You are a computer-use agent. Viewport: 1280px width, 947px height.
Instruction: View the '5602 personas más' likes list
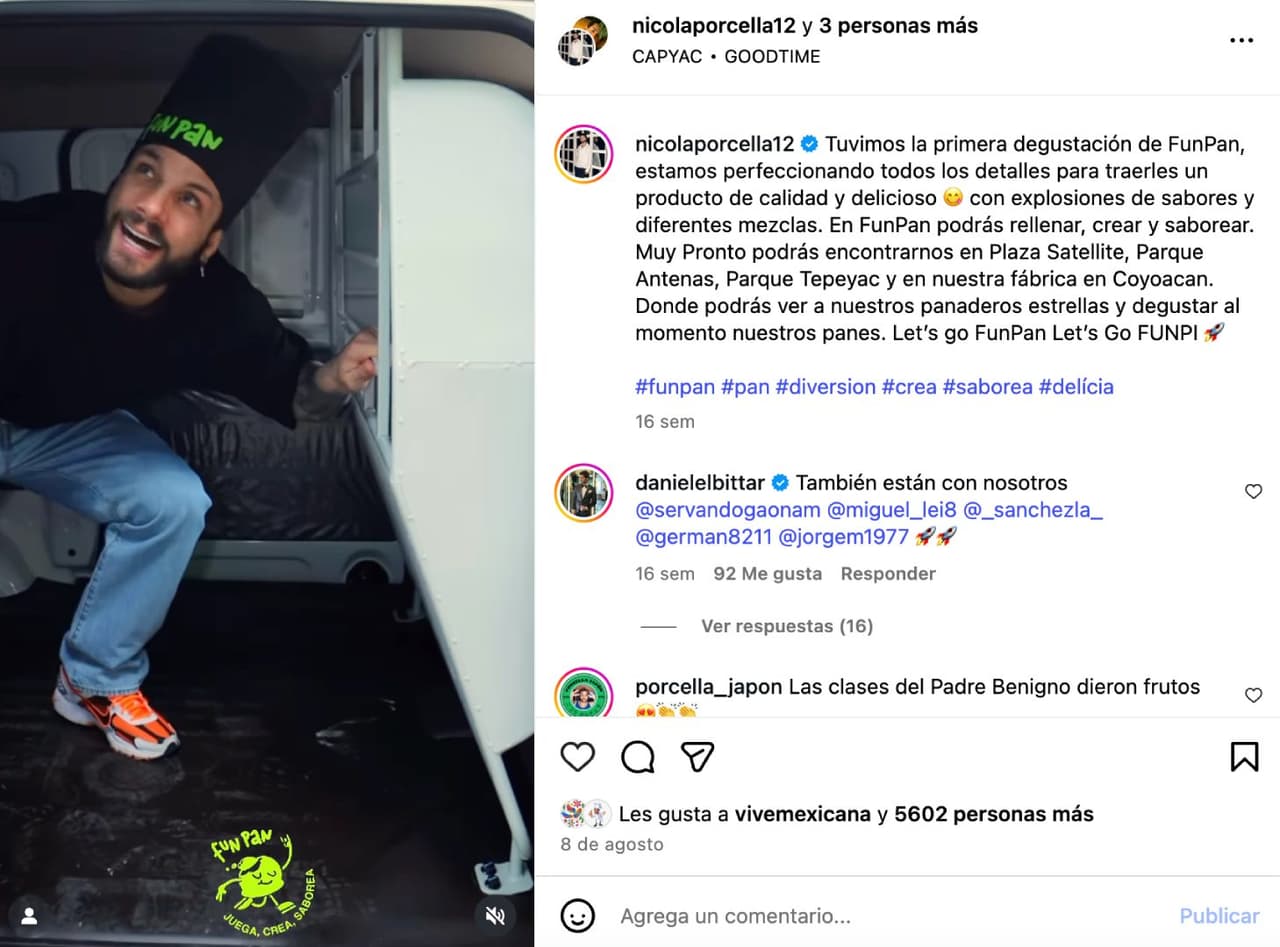[994, 814]
